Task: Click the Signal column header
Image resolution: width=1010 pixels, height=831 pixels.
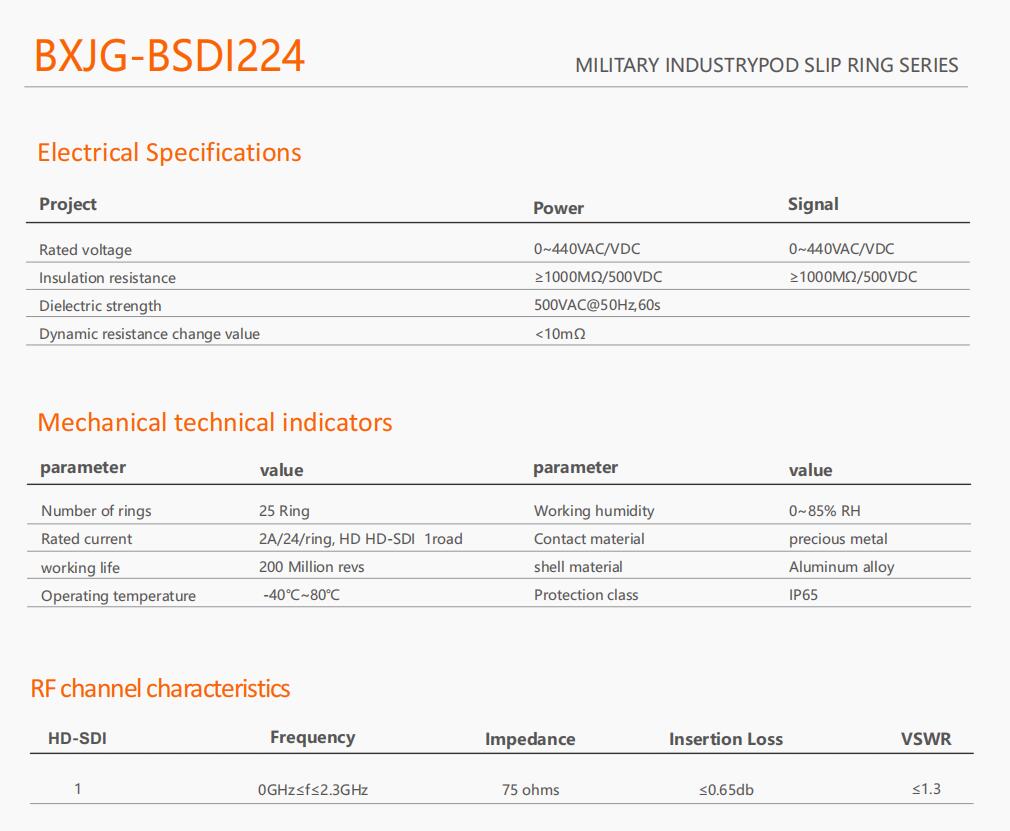Action: [813, 204]
